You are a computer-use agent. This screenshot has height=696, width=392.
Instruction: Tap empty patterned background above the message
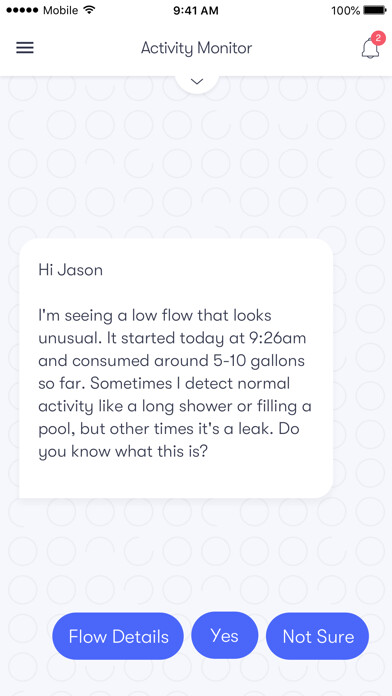[x=196, y=169]
